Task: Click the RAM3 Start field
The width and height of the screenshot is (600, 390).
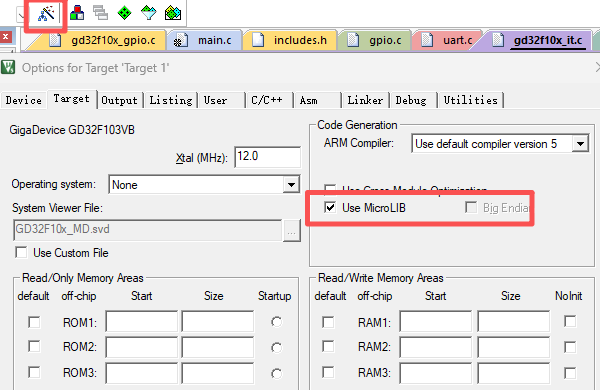Action: coord(435,373)
